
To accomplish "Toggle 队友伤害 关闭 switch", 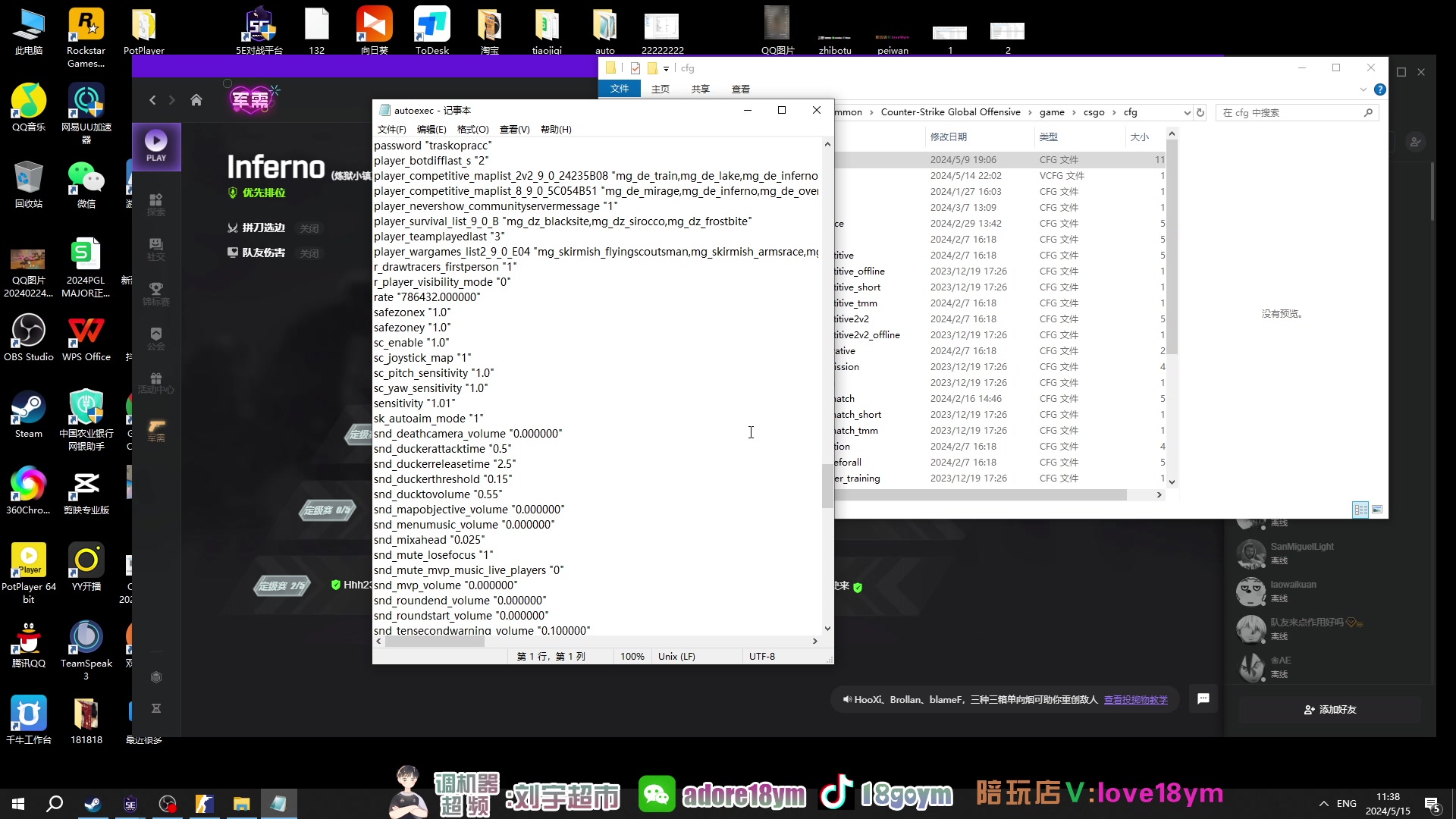I will [309, 253].
